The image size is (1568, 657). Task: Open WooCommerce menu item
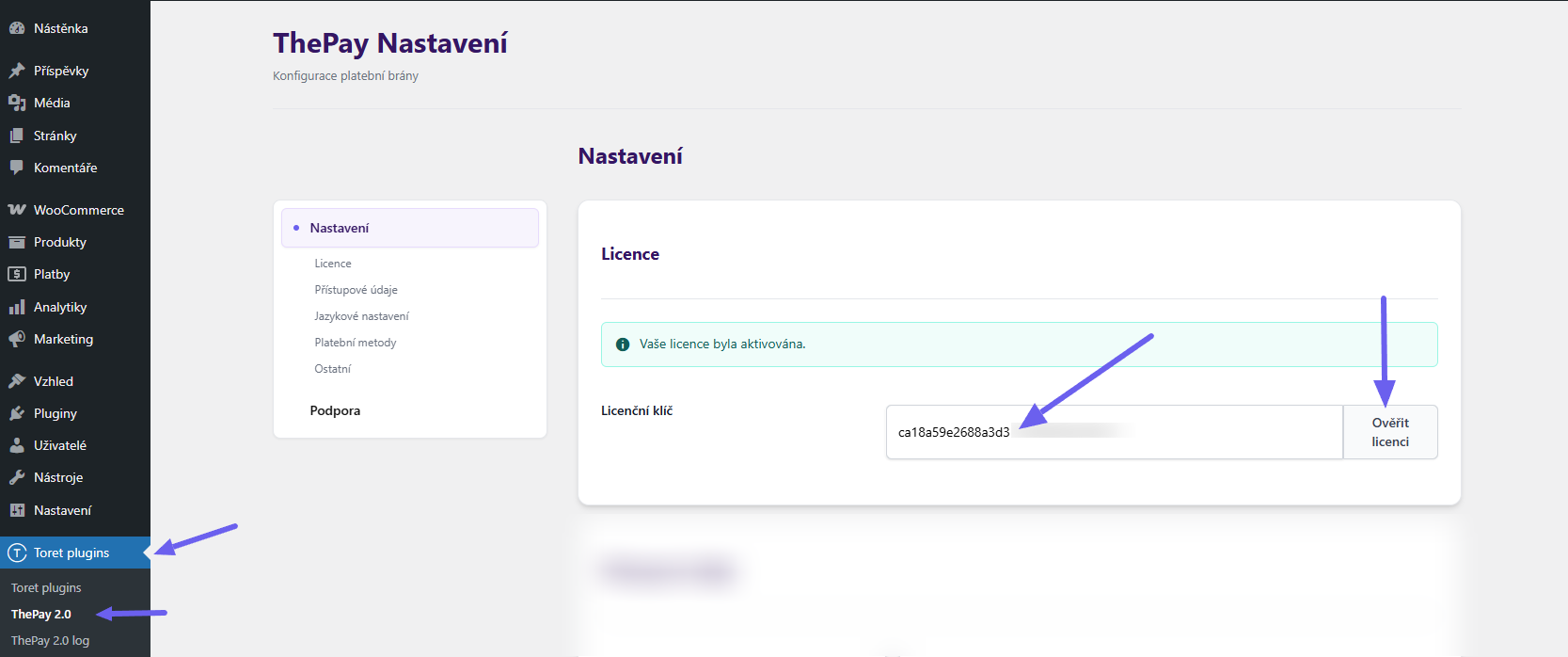tap(75, 210)
